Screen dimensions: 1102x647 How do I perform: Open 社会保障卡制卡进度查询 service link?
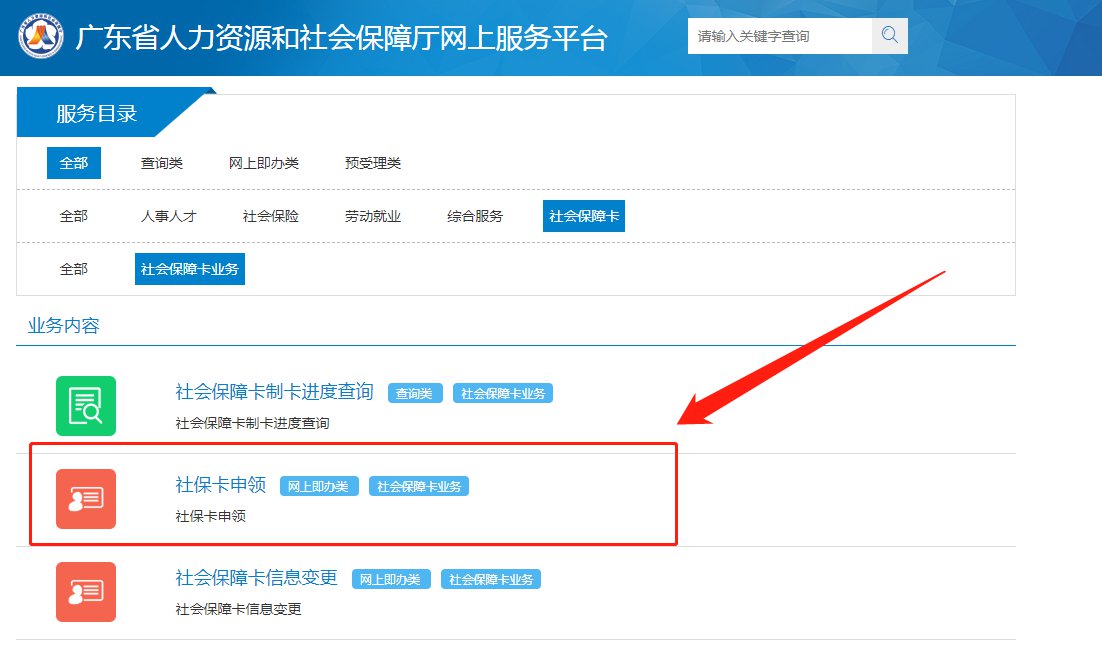tap(274, 392)
